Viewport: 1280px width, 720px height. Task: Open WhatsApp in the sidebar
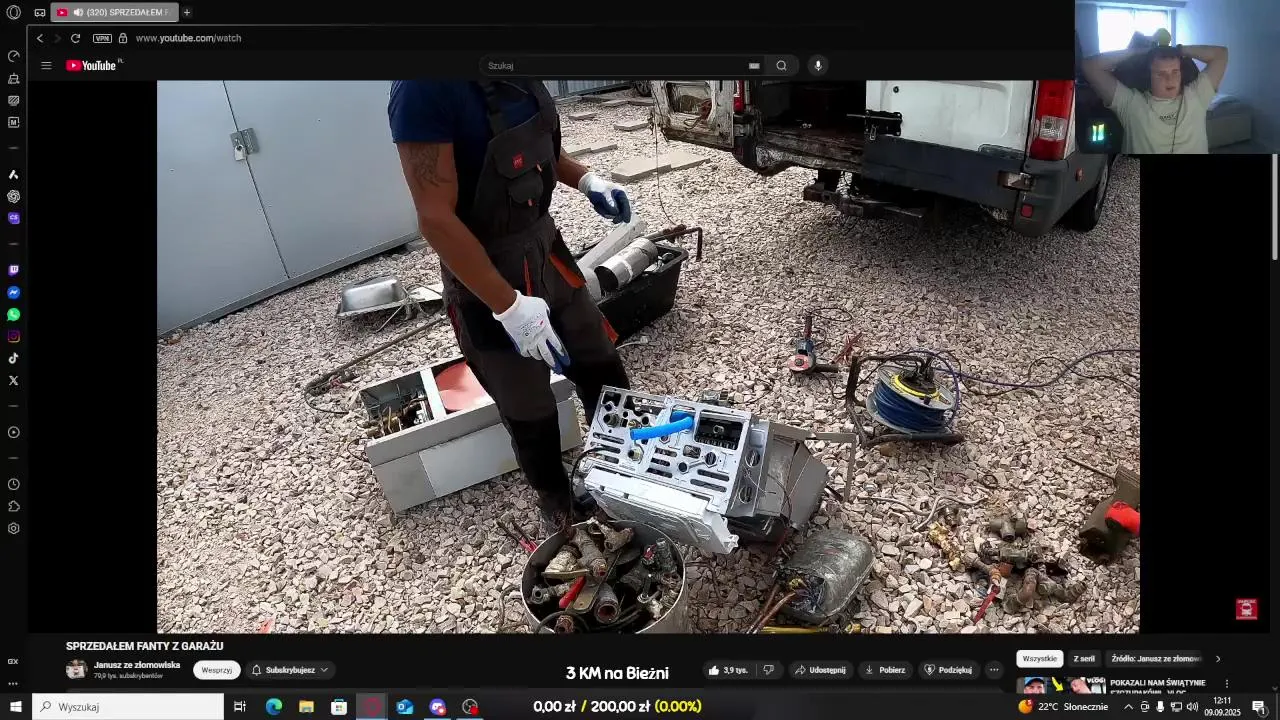coord(13,314)
